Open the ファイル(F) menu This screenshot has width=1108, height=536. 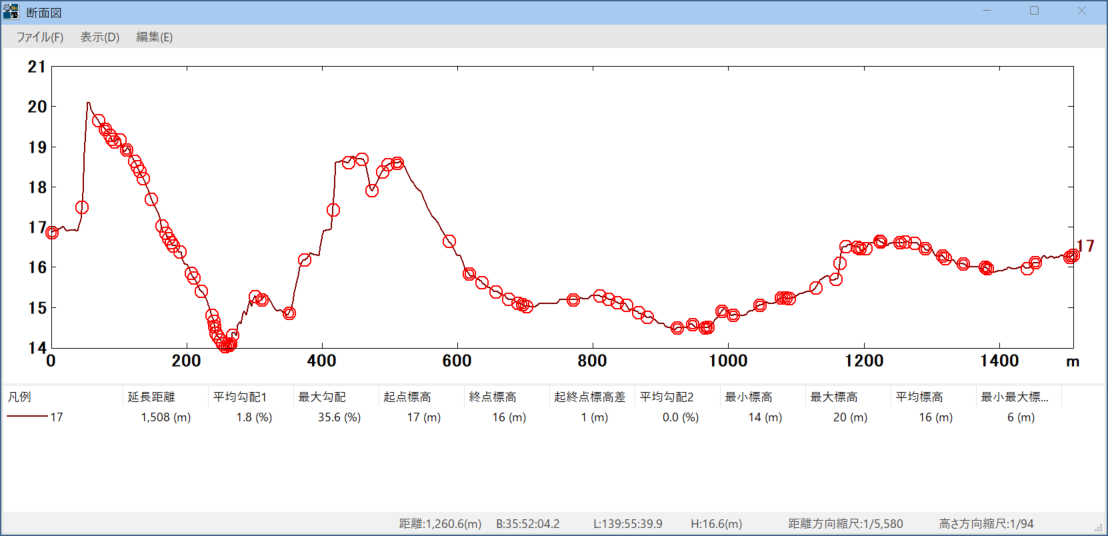(x=40, y=37)
